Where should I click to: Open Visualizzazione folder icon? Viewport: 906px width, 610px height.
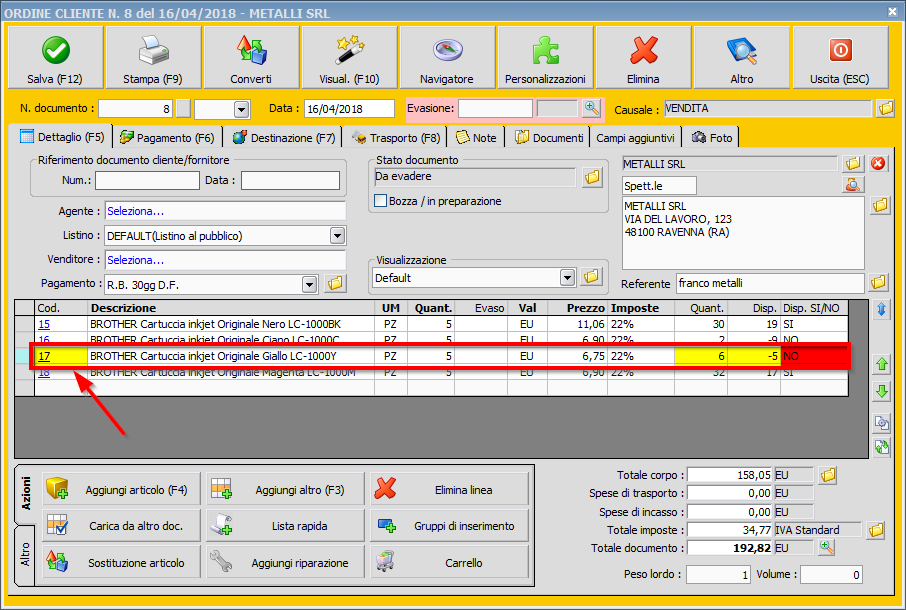(x=592, y=277)
